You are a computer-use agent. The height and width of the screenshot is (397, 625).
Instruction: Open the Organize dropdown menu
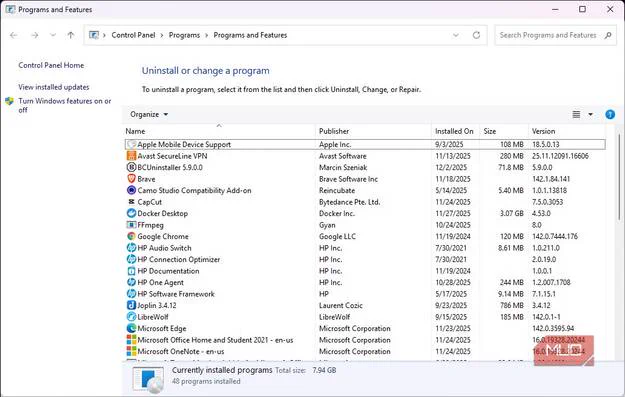point(149,114)
